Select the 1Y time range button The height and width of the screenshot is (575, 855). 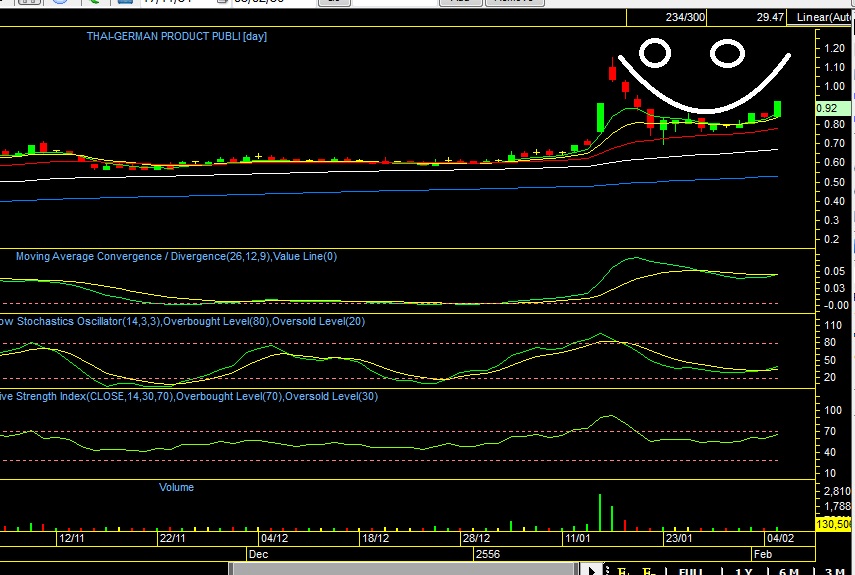743,571
